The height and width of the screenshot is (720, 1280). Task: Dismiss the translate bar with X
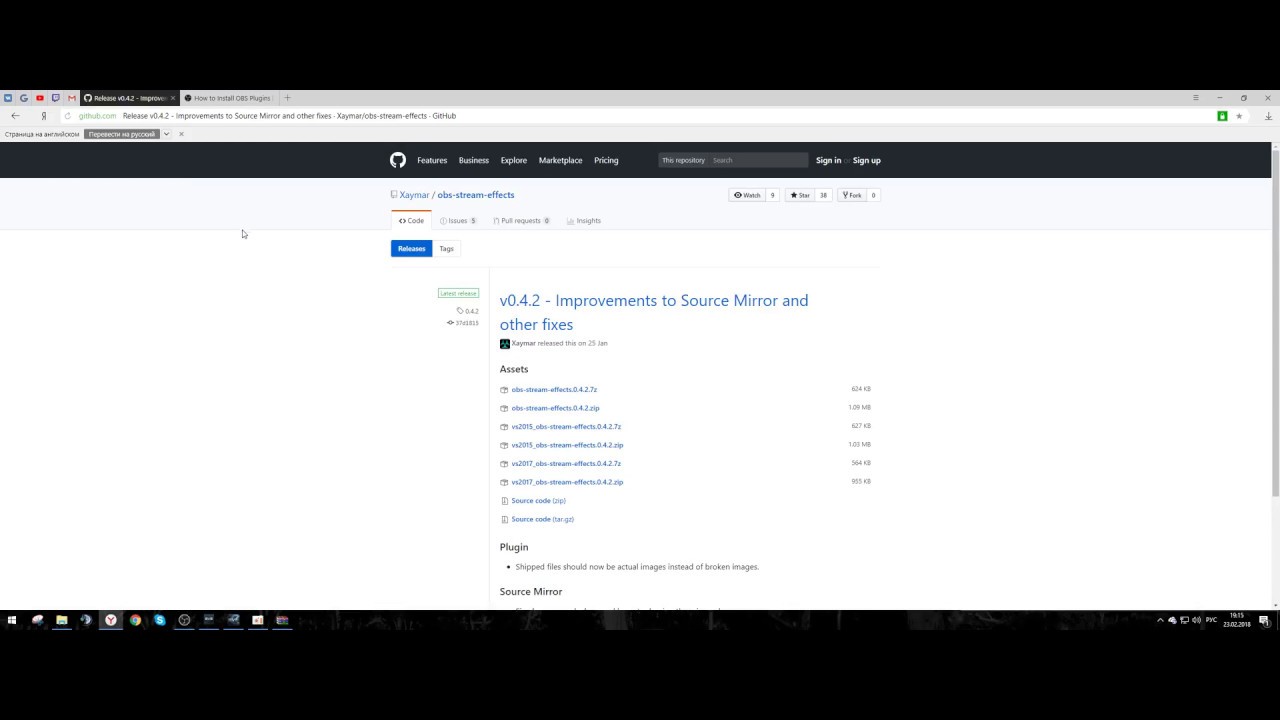181,134
